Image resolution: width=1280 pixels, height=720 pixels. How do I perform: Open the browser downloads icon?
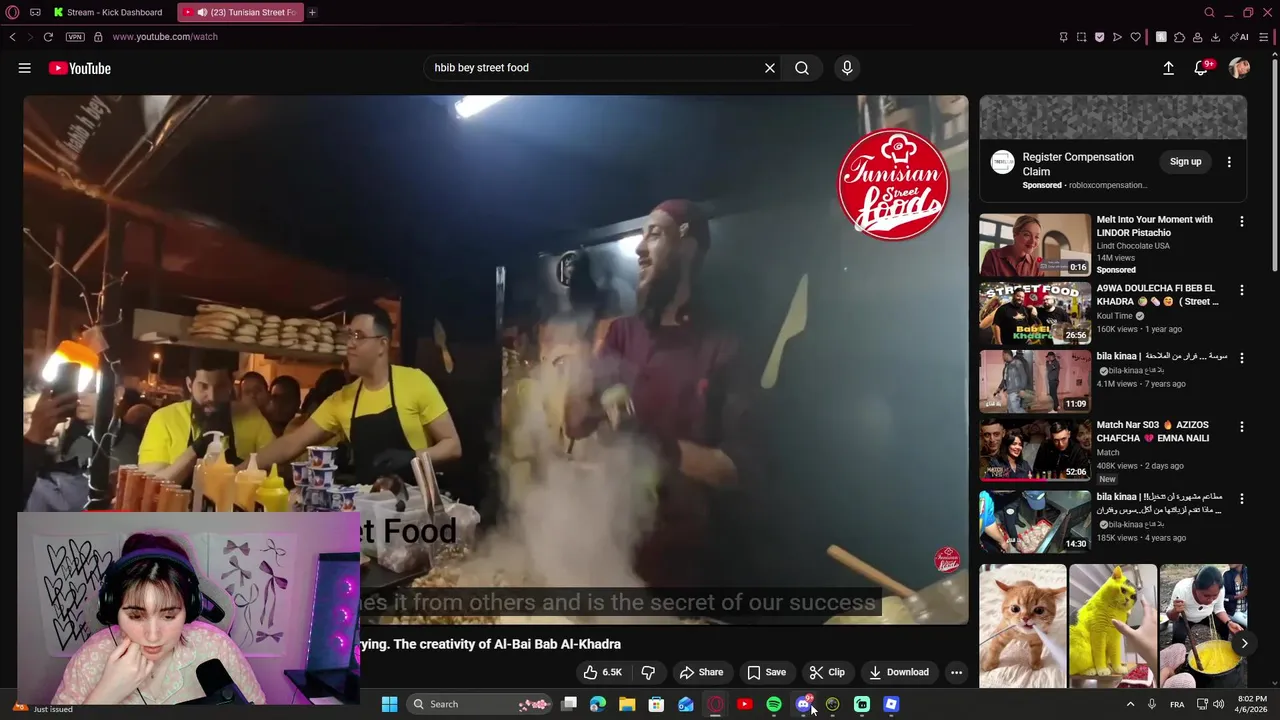click(1215, 37)
